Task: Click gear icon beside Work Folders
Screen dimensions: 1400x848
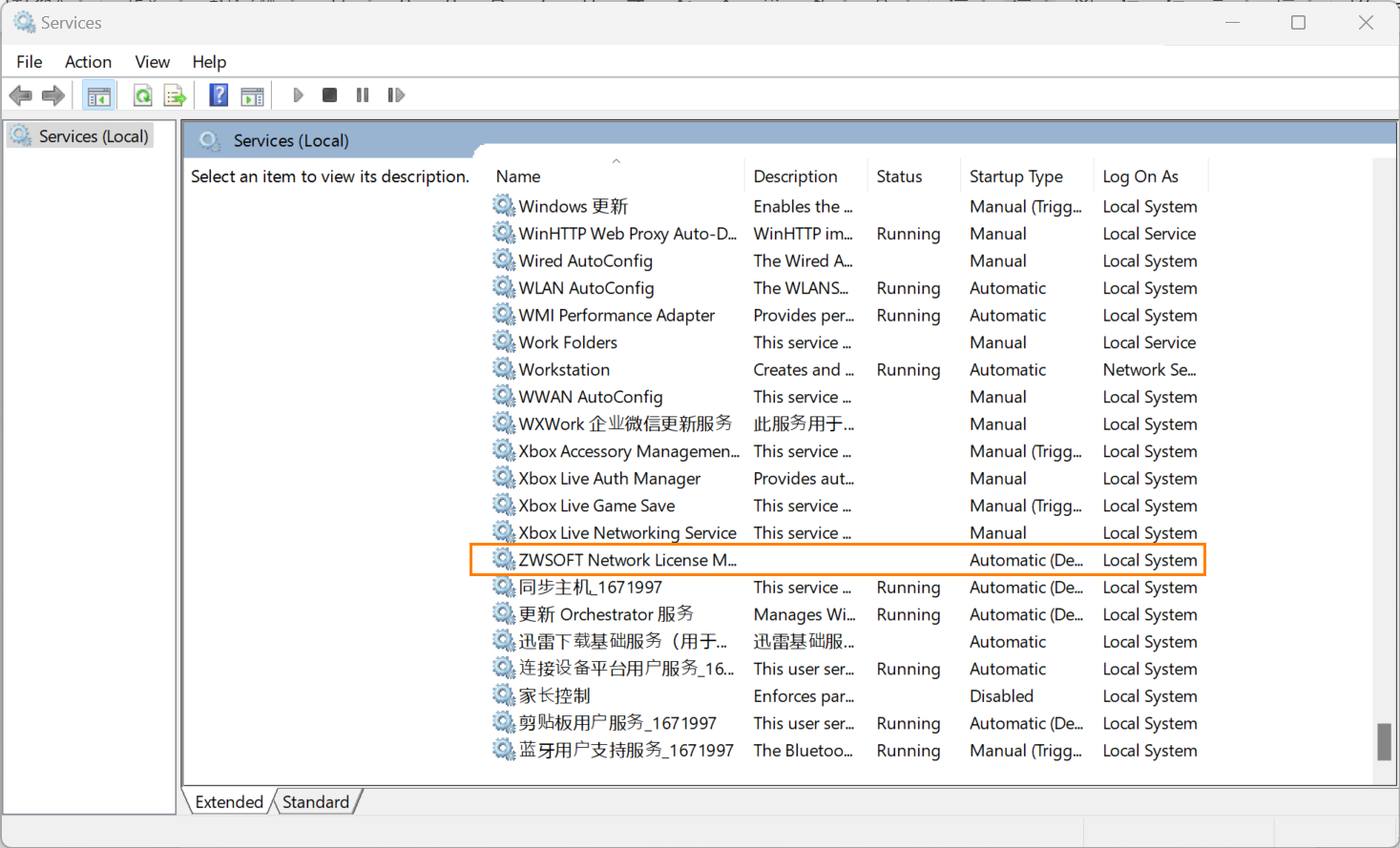Action: pyautogui.click(x=504, y=341)
